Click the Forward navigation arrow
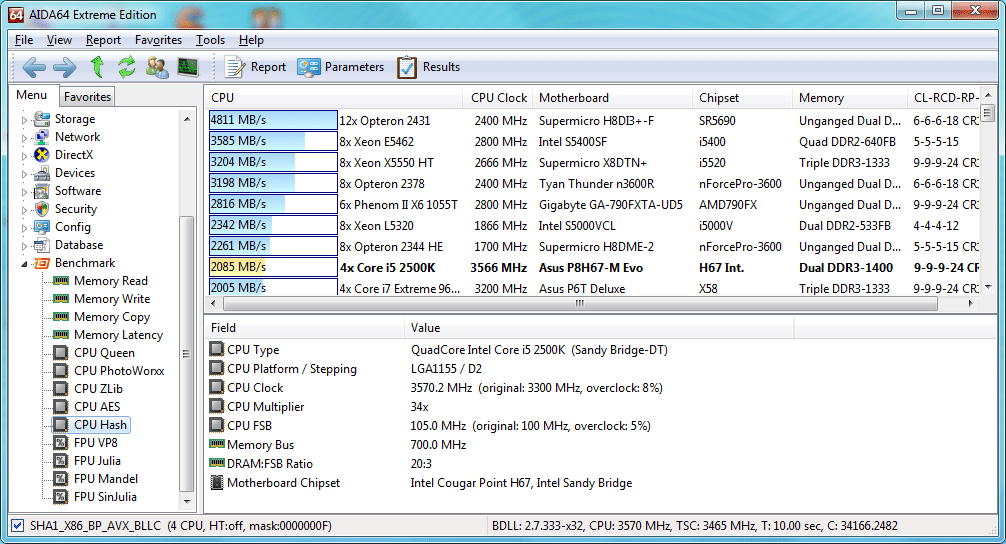This screenshot has height=544, width=1006. click(64, 67)
